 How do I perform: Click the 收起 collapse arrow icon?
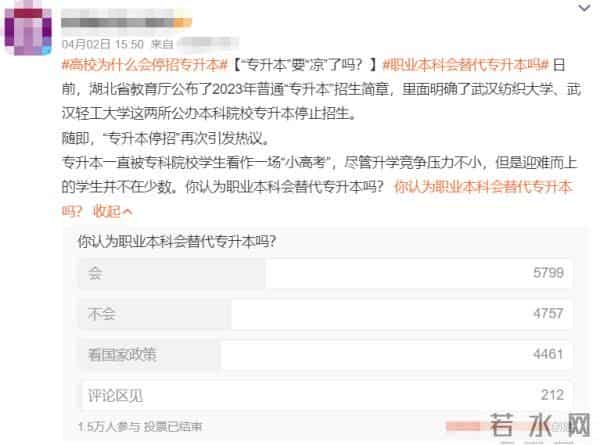coord(128,212)
